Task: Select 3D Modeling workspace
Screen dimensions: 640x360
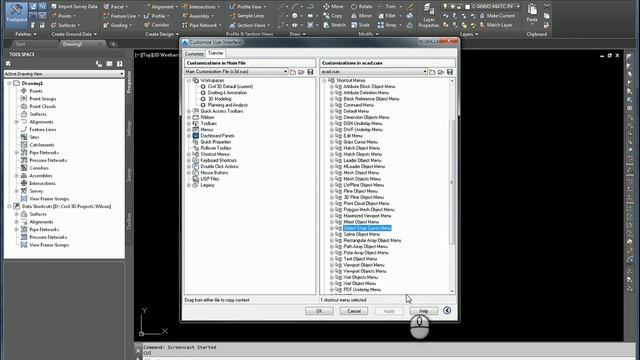Action: [x=220, y=99]
